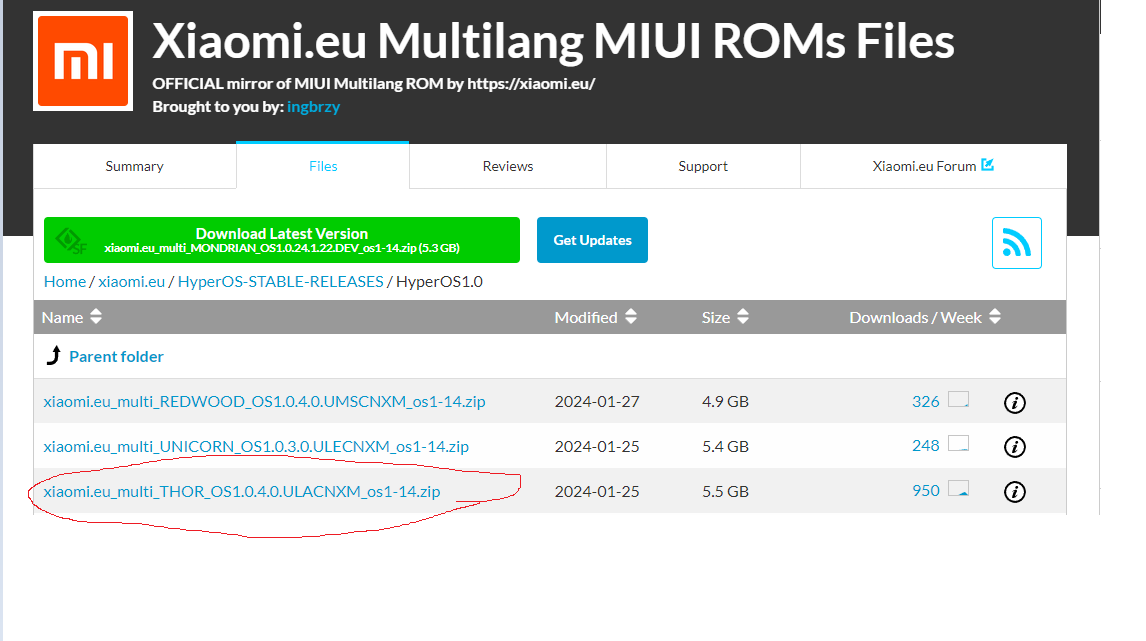
Task: Open the Xiaomi.eu Forum tab
Action: click(933, 167)
